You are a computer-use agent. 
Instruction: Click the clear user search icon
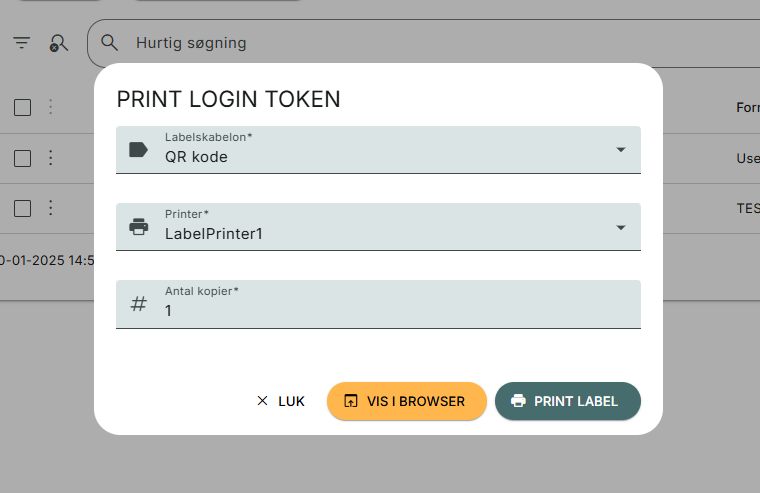click(x=59, y=43)
